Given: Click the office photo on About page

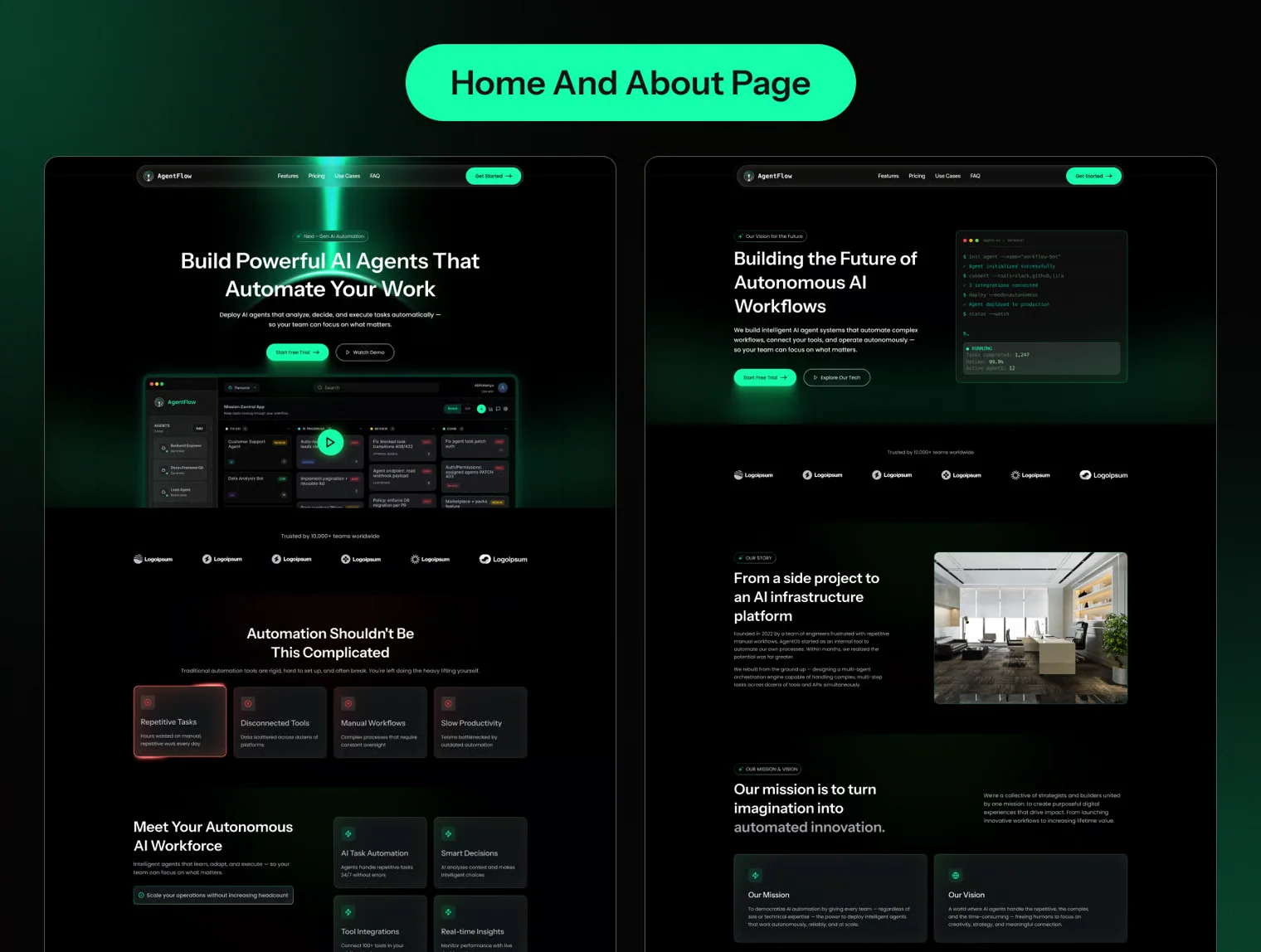Looking at the screenshot, I should (x=1030, y=628).
